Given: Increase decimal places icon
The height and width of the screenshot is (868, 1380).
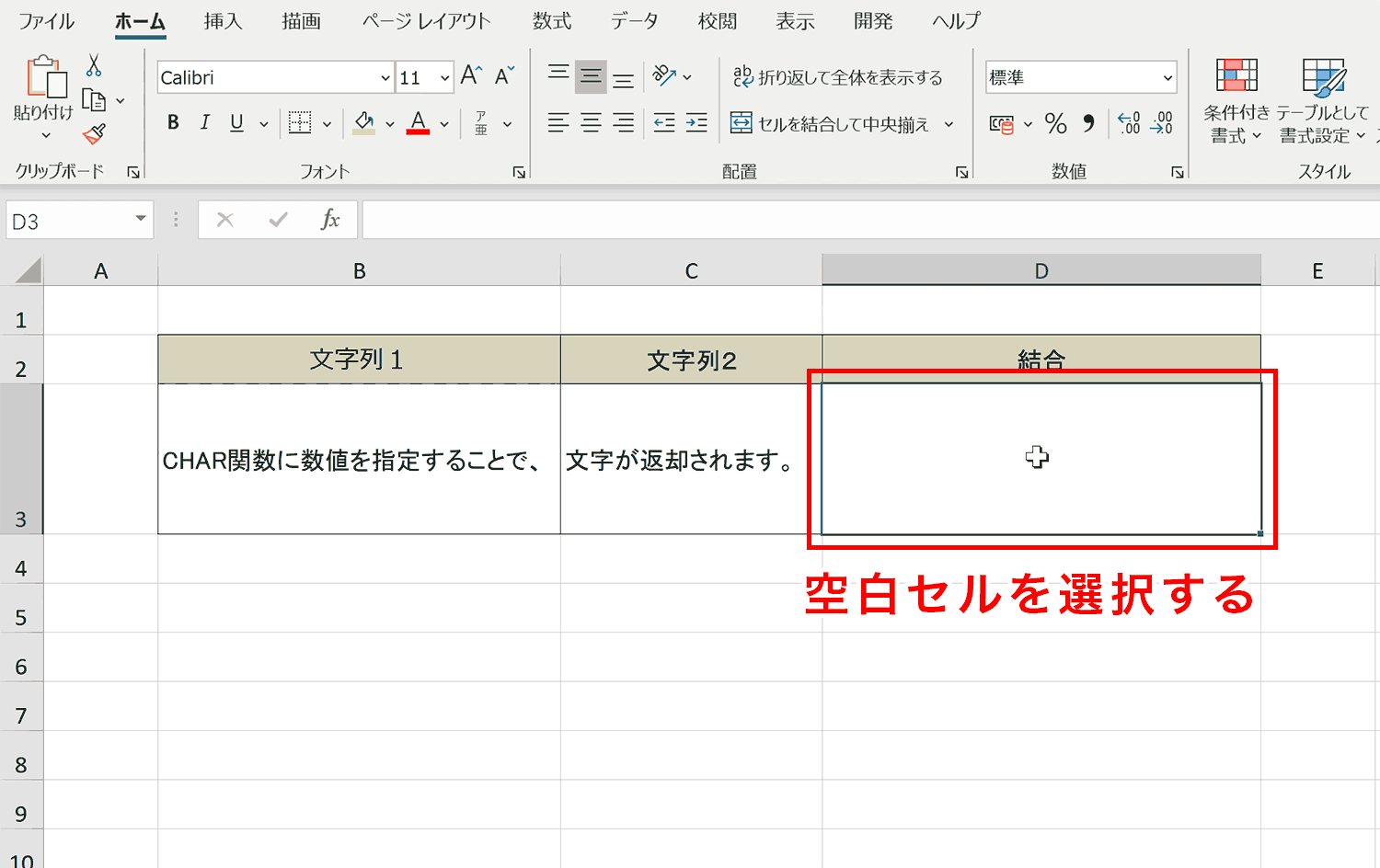Looking at the screenshot, I should [1129, 123].
